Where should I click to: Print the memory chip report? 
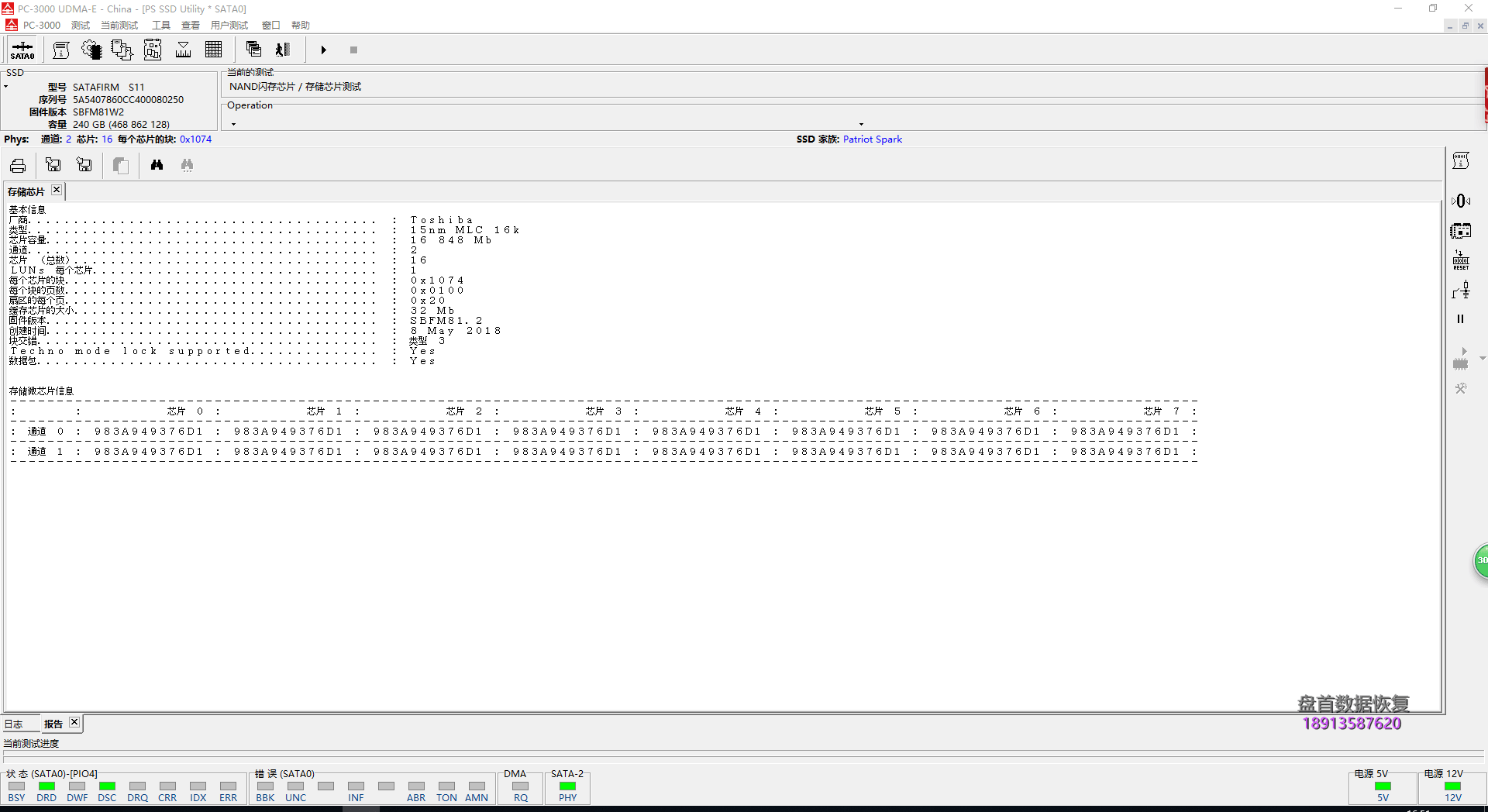pyautogui.click(x=18, y=165)
